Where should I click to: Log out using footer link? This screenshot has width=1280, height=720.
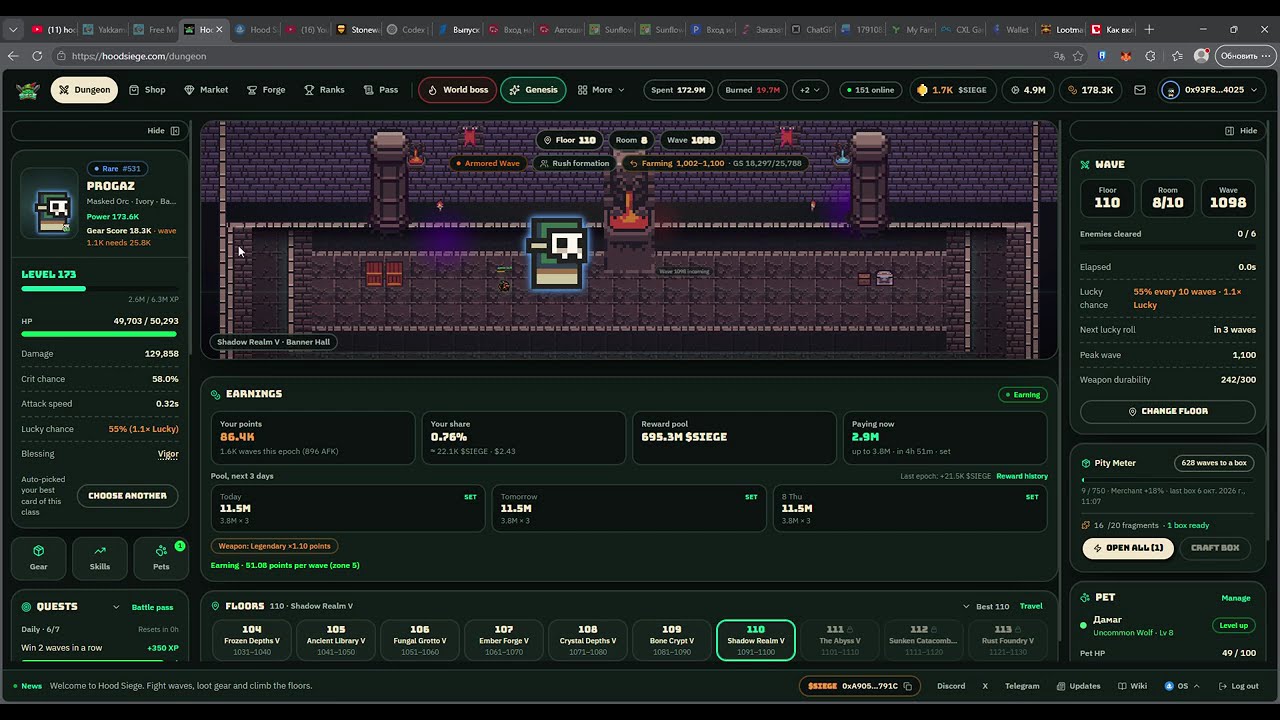click(1239, 686)
